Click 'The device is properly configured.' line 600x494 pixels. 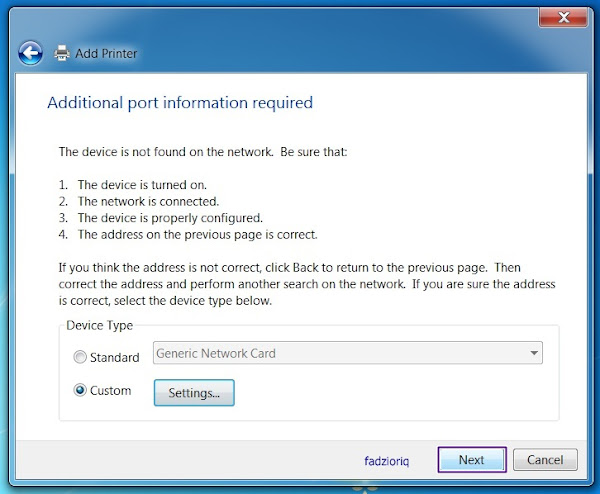[x=170, y=218]
